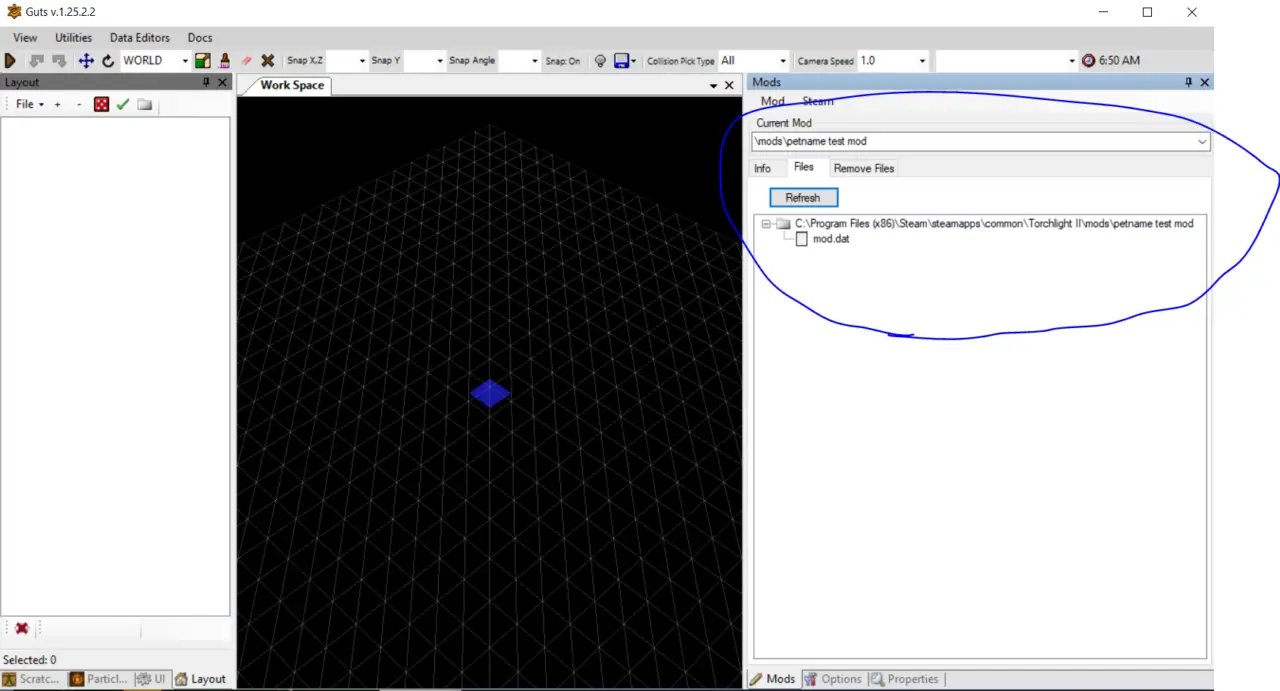
Task: Close the Mods panel
Action: pyautogui.click(x=1205, y=83)
